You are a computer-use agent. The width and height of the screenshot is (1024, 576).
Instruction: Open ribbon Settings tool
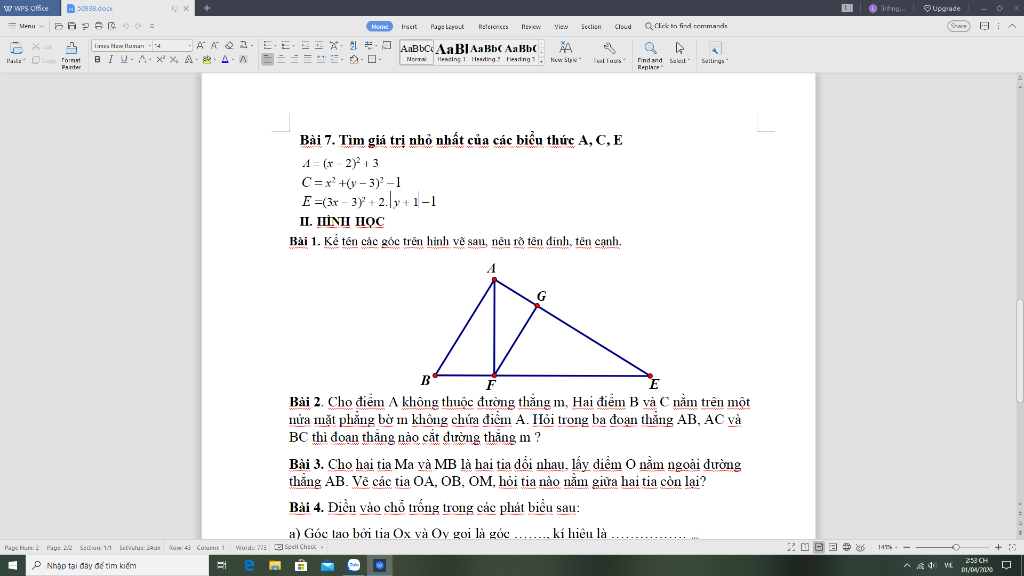coord(714,52)
